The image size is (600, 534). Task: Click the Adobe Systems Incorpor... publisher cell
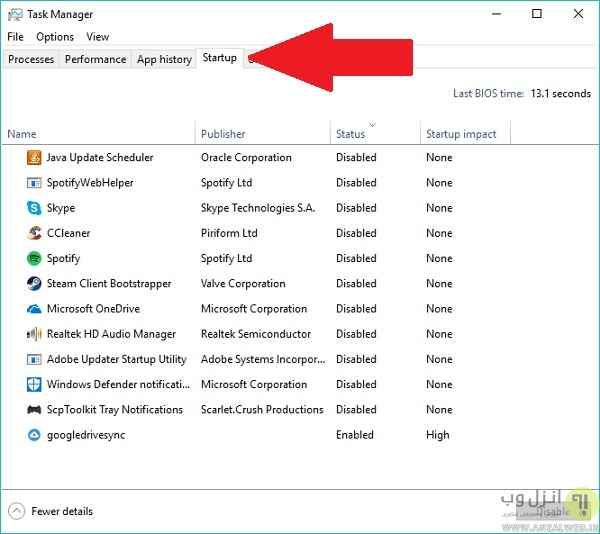point(263,359)
